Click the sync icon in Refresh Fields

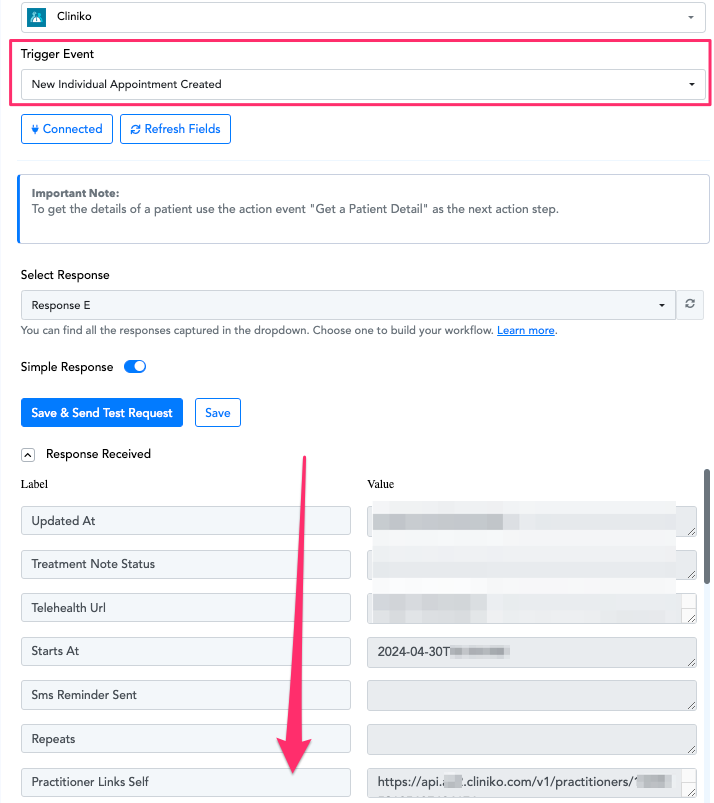[x=135, y=129]
